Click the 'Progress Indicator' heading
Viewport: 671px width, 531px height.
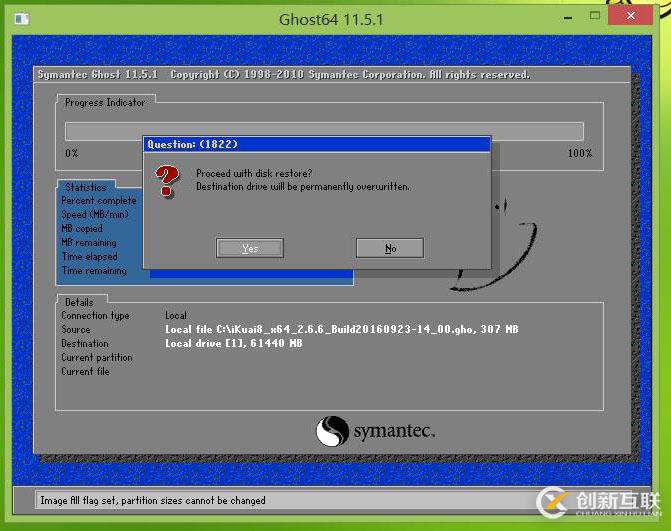(x=105, y=103)
